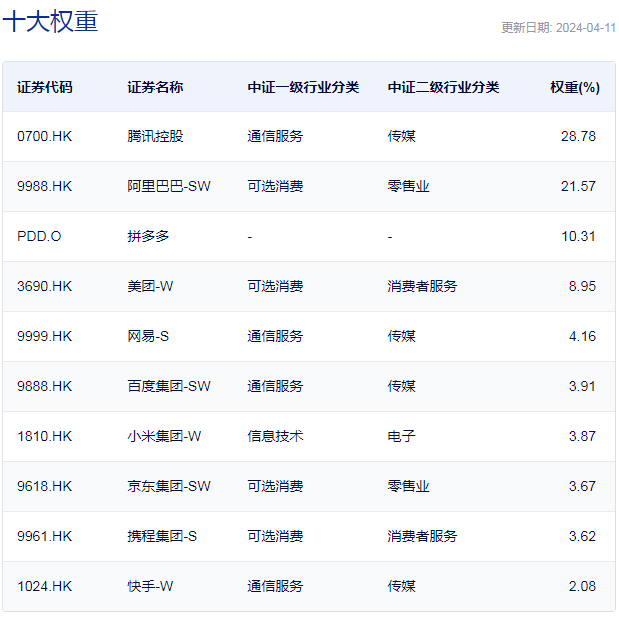Click 消费者服务 in the 携程集团-S row
The image size is (619, 619).
422,536
